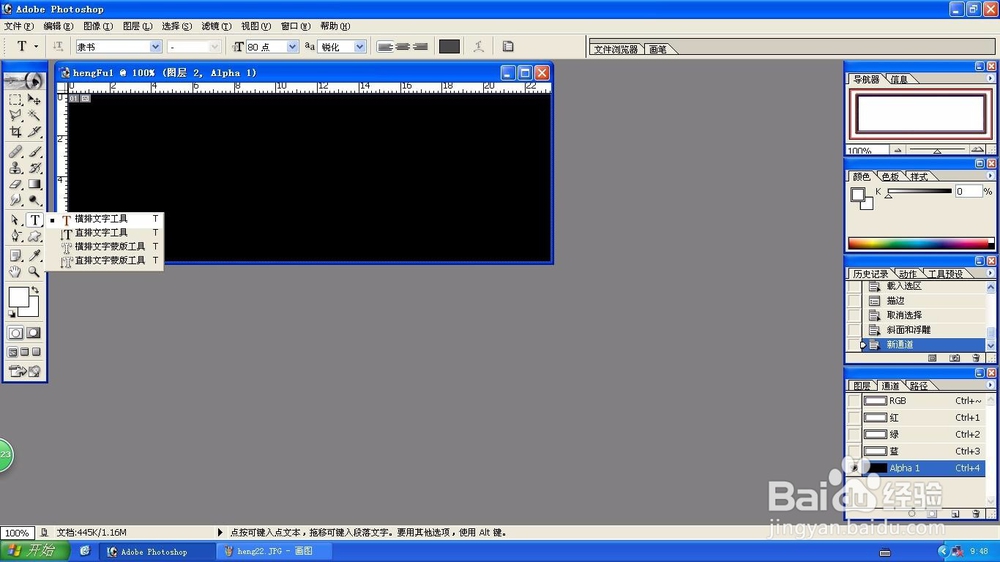Select the Slice tool

(x=34, y=131)
